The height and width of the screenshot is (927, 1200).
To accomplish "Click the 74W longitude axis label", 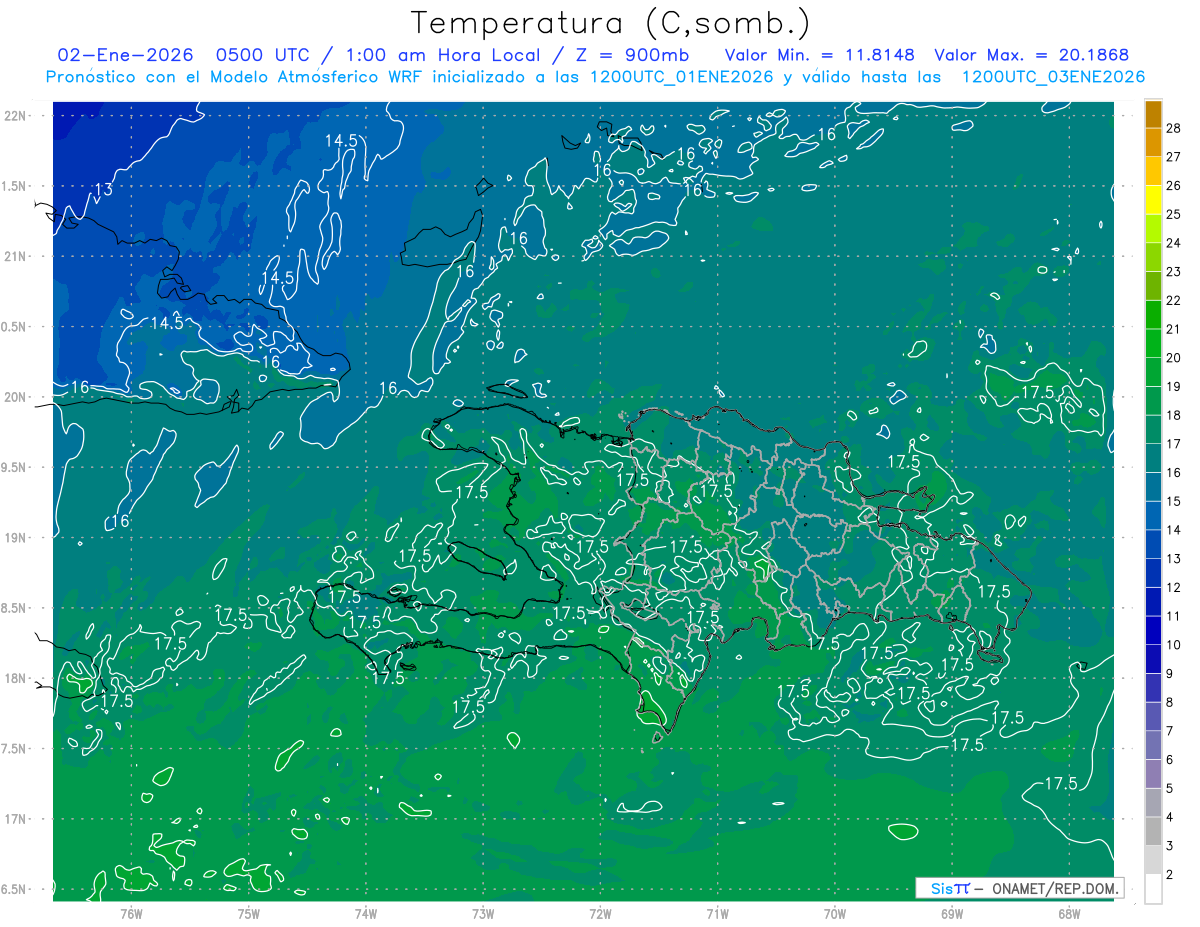I will pos(366,913).
